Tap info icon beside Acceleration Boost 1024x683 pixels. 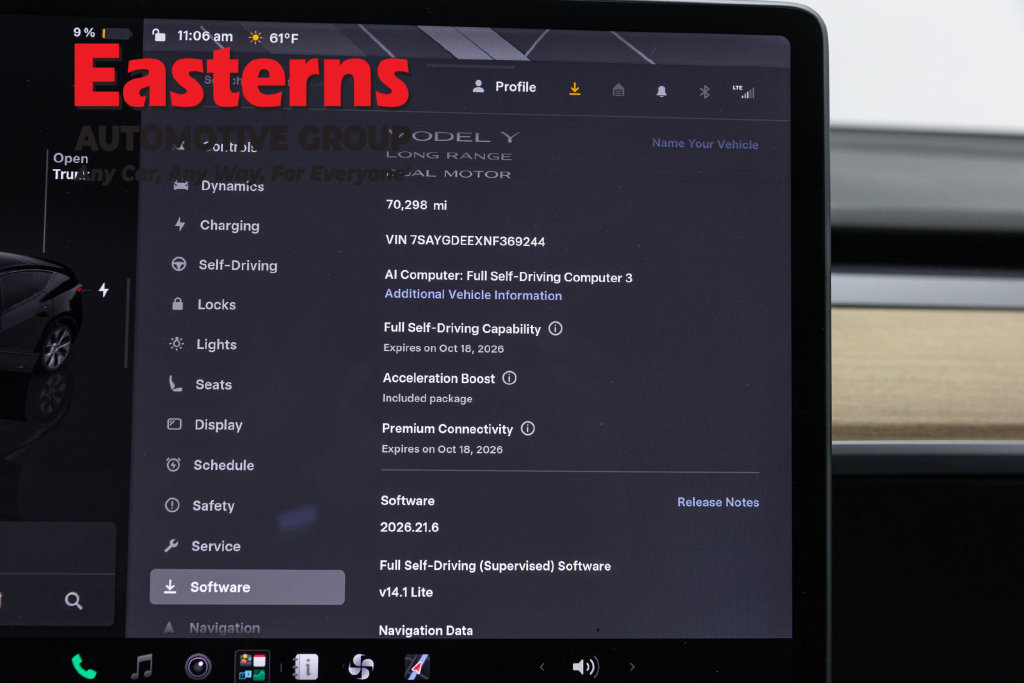tap(509, 378)
